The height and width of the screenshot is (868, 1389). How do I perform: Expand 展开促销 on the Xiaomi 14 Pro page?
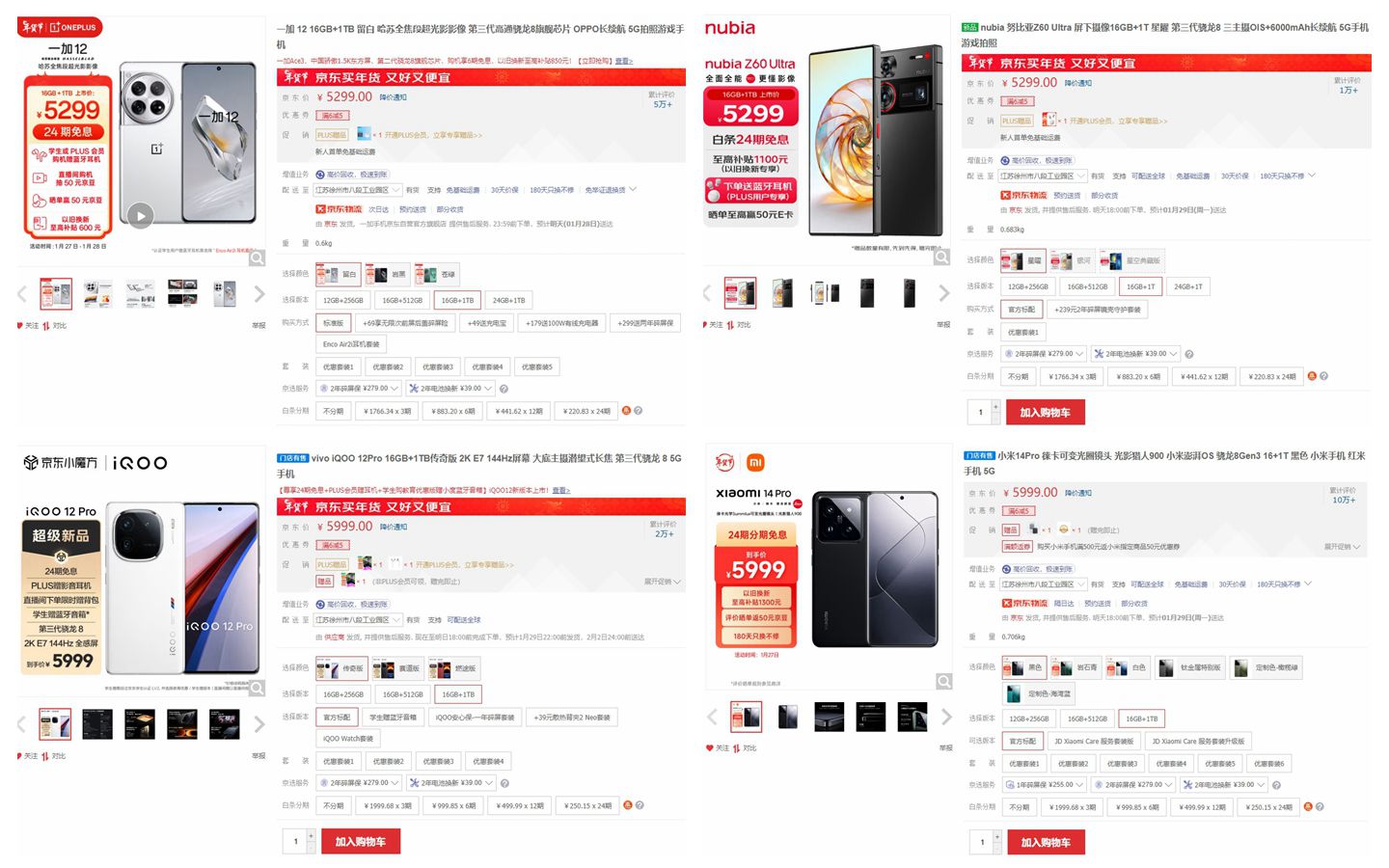1343,547
